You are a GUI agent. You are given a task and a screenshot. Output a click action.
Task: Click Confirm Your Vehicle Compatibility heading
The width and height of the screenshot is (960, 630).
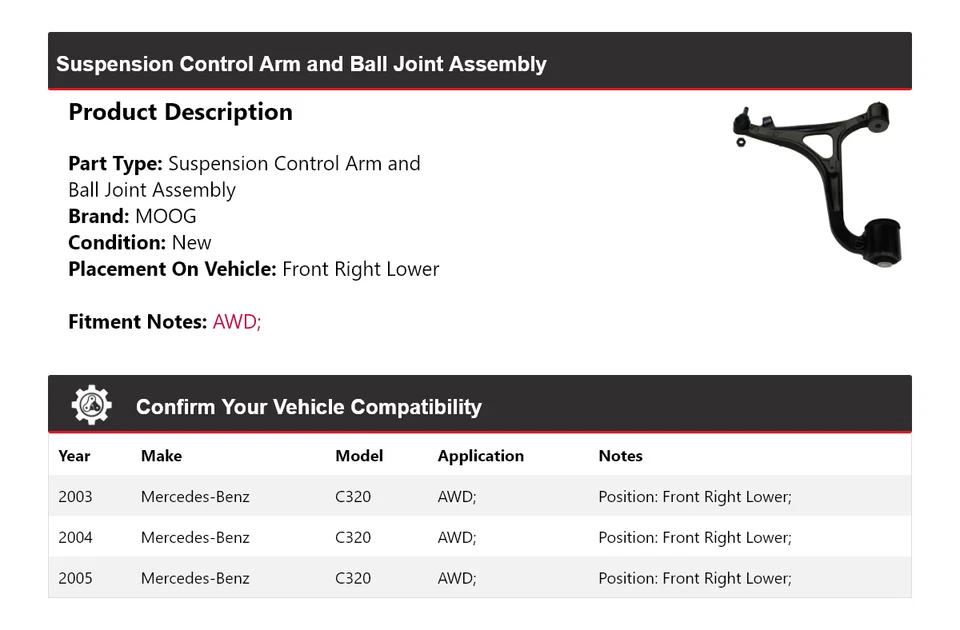(x=308, y=407)
